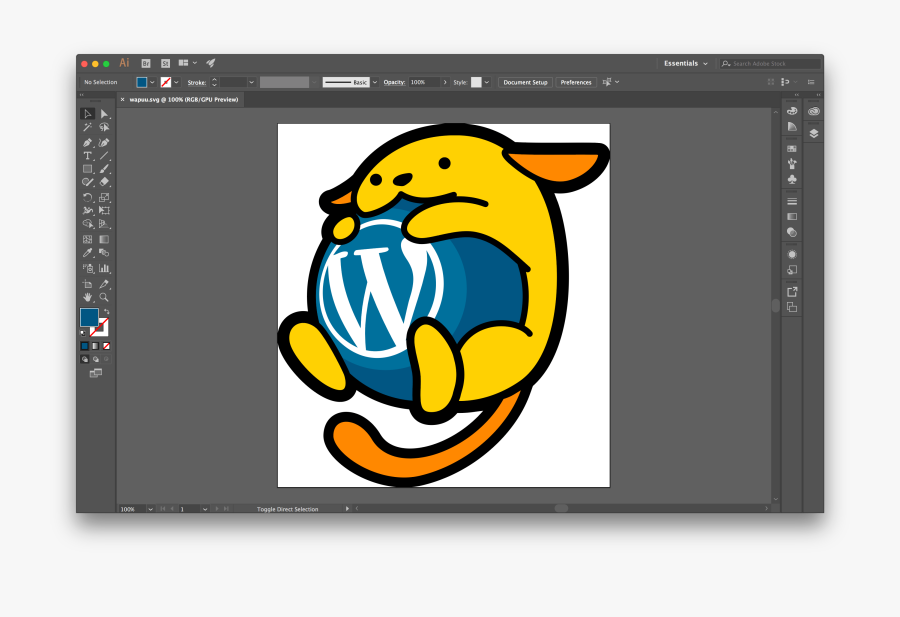Open Preferences from the control bar
The width and height of the screenshot is (900, 617).
[575, 82]
